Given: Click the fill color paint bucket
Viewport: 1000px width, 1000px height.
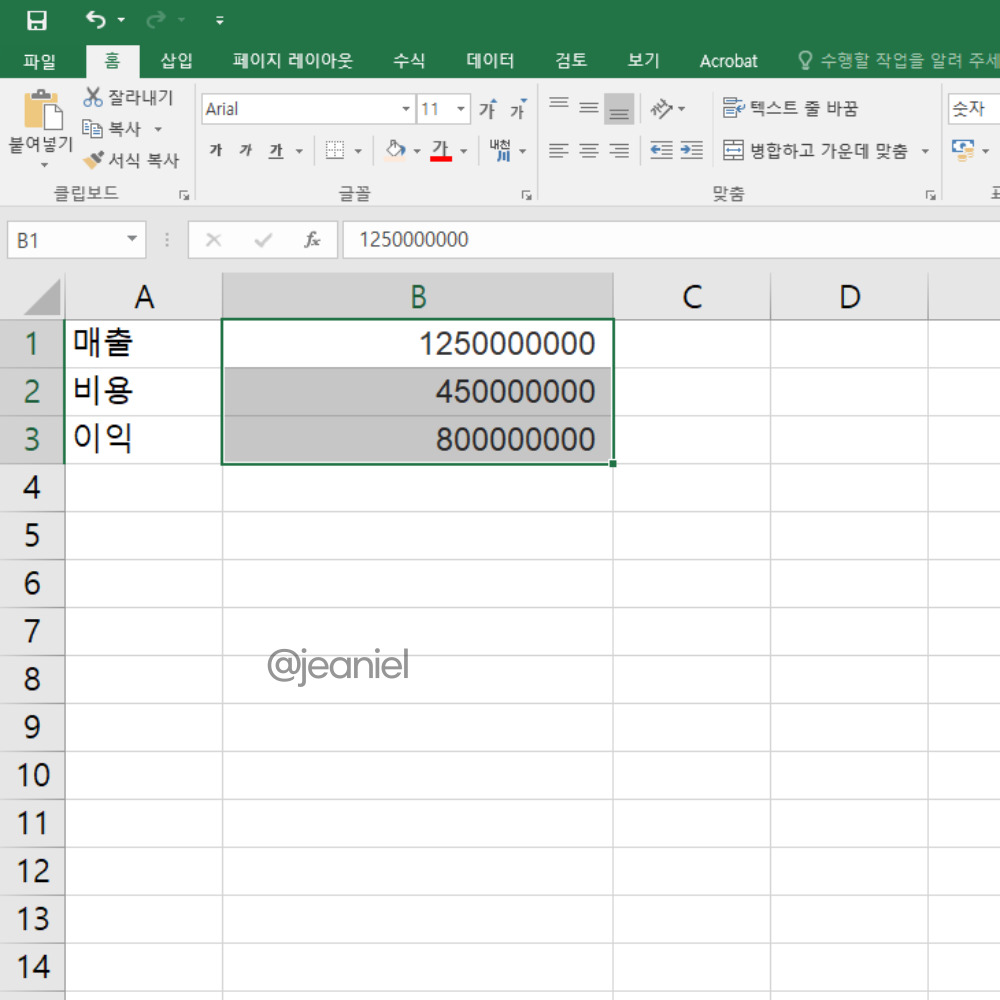Looking at the screenshot, I should (x=395, y=151).
